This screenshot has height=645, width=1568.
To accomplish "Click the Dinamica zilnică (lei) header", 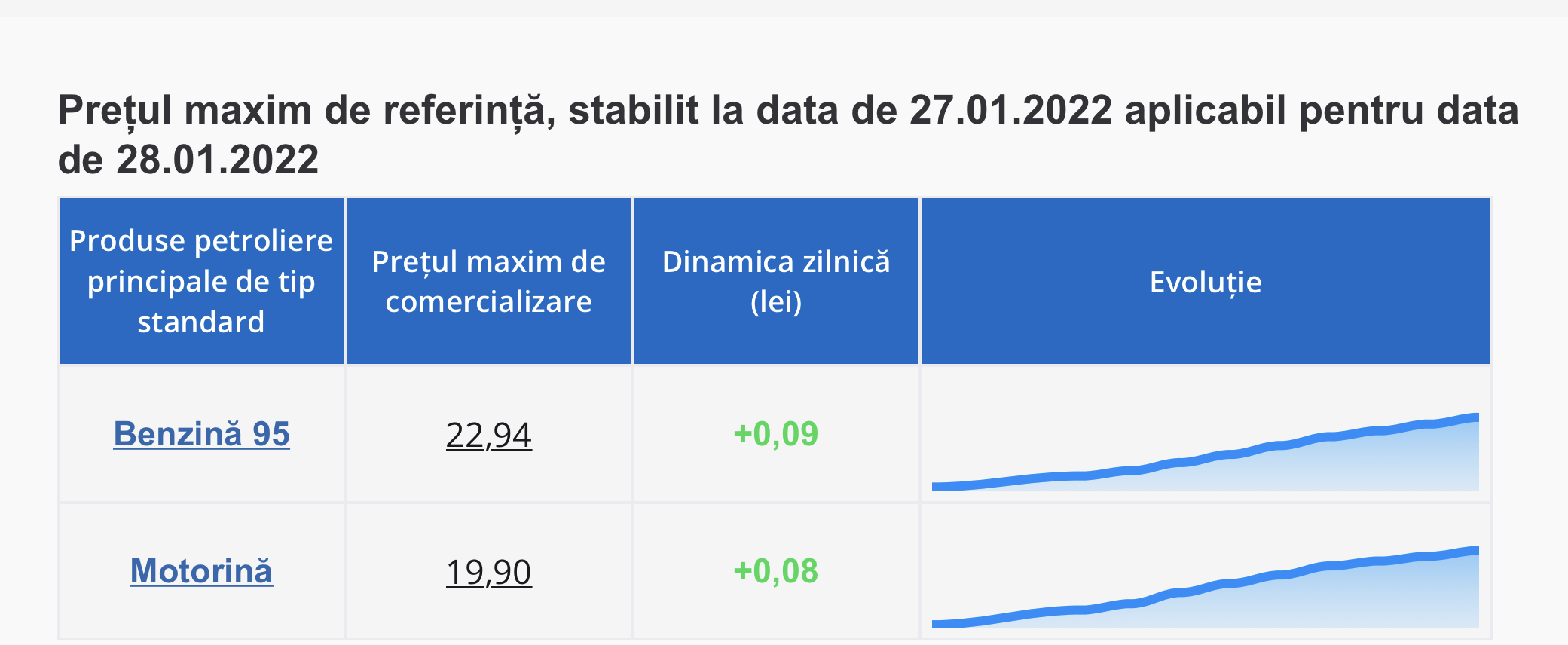I will point(775,282).
